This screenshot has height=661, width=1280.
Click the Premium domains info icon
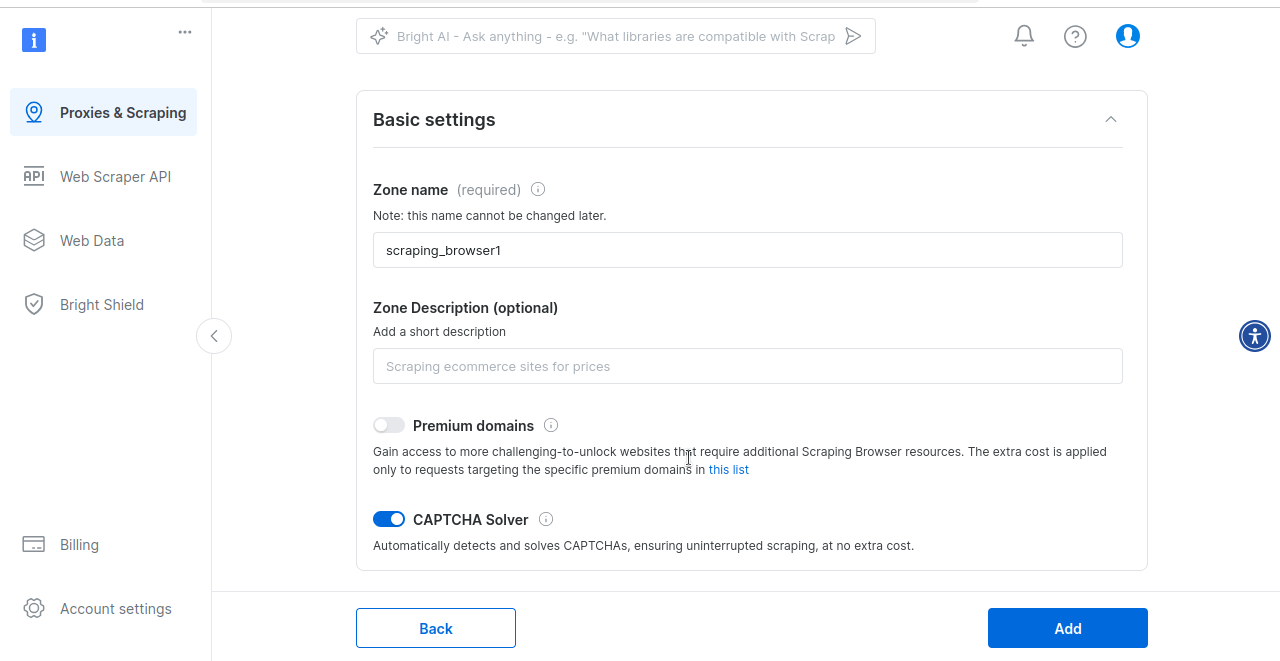[x=551, y=425]
